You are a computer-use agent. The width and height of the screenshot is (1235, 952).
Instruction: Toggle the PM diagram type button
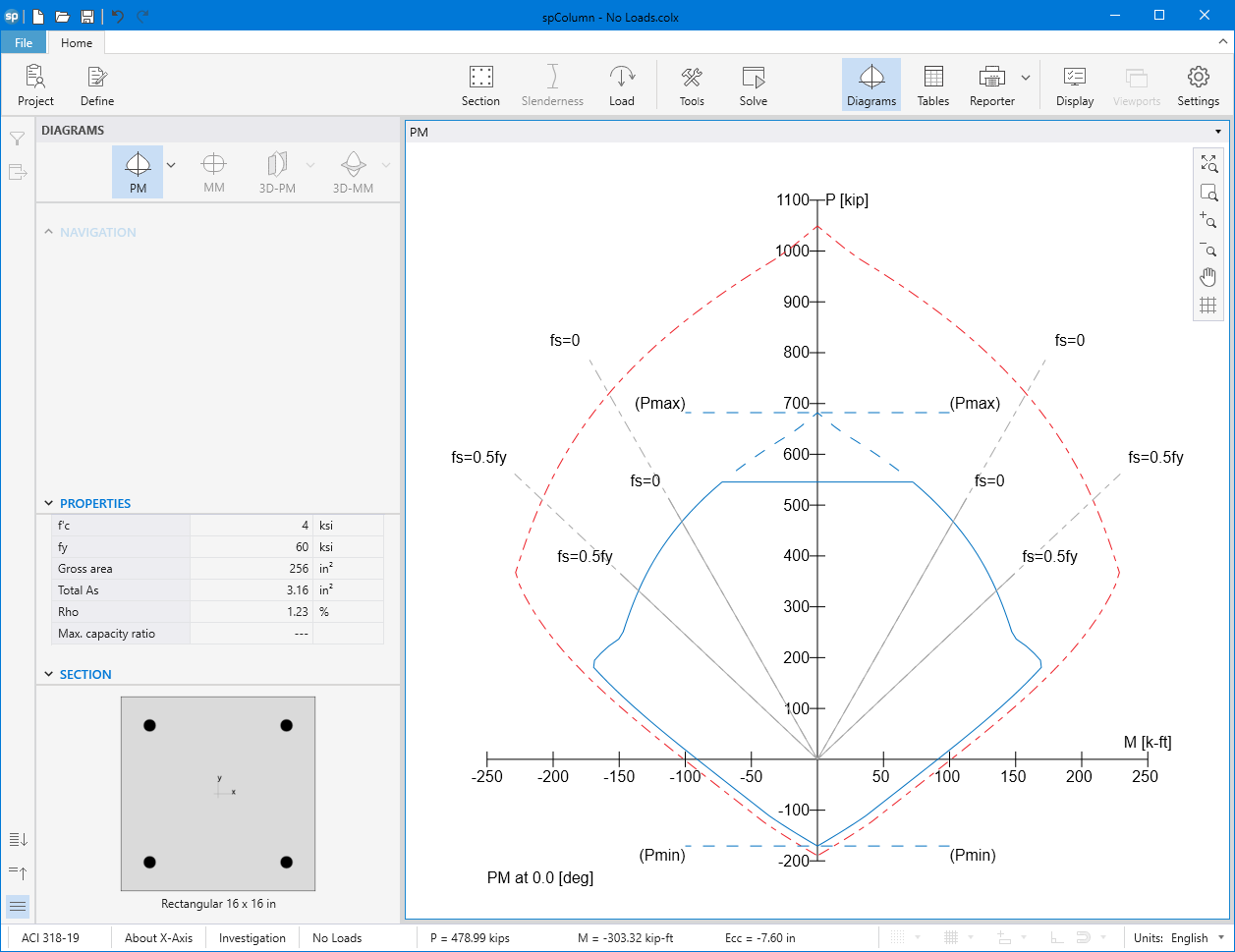click(x=138, y=171)
